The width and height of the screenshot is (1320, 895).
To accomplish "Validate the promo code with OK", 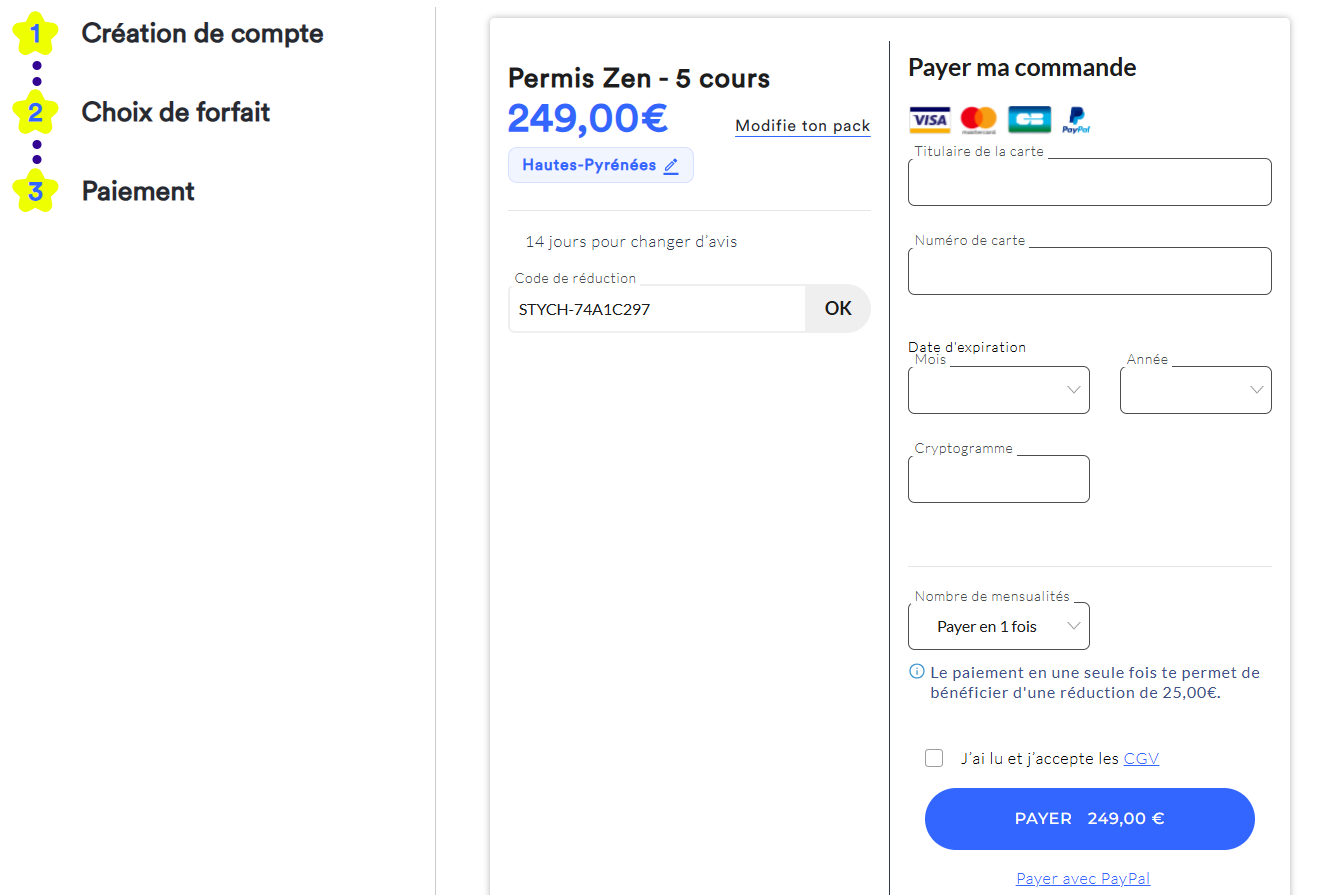I will pos(838,308).
